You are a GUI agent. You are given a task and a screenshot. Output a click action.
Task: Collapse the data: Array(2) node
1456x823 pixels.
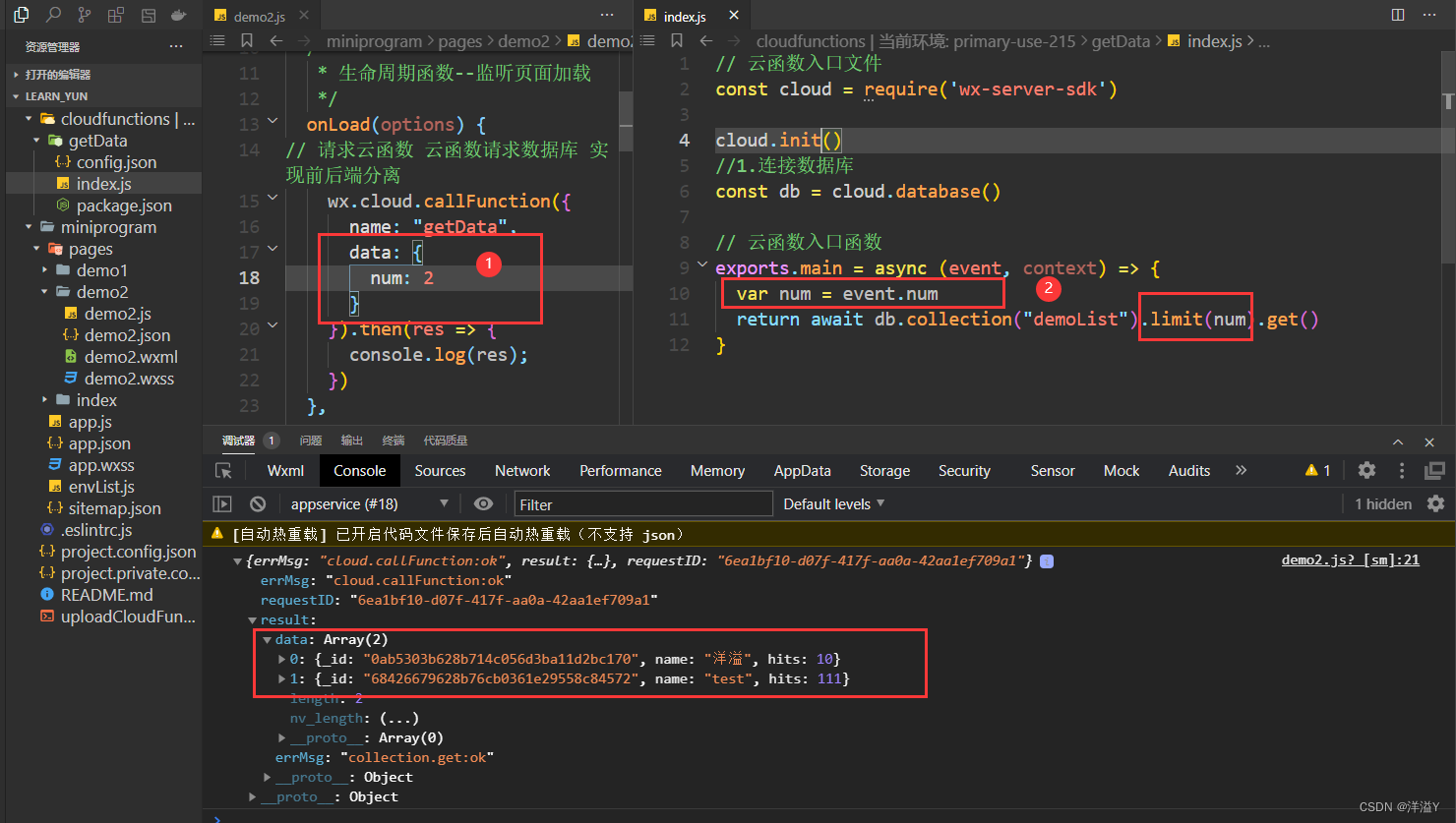coord(268,639)
